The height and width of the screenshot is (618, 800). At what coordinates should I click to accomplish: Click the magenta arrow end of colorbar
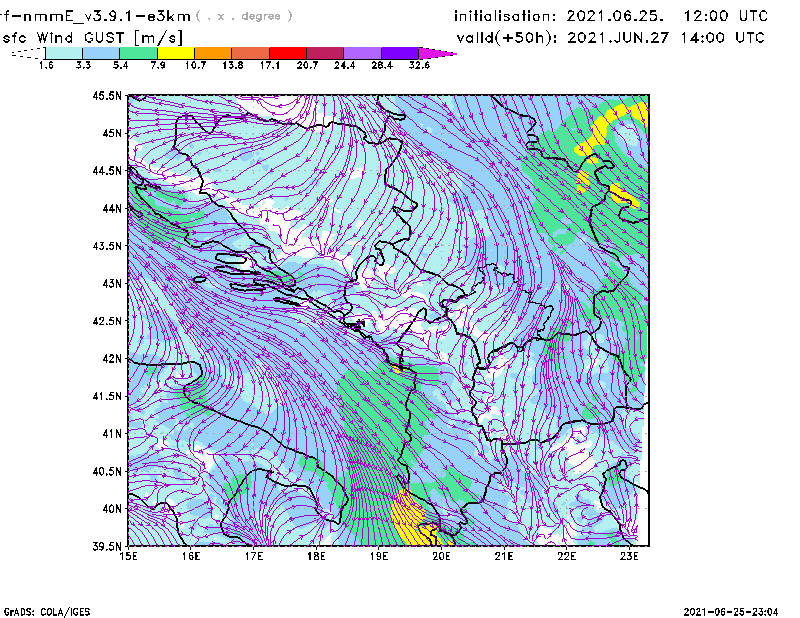pos(438,52)
